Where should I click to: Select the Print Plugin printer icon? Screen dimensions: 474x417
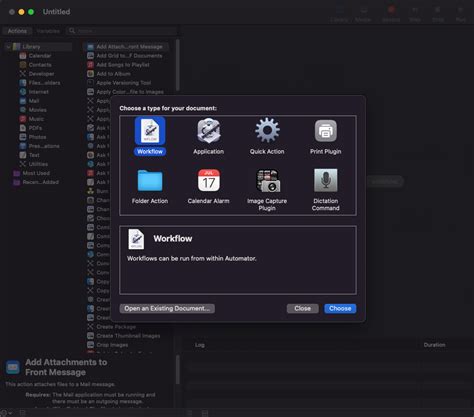[326, 131]
